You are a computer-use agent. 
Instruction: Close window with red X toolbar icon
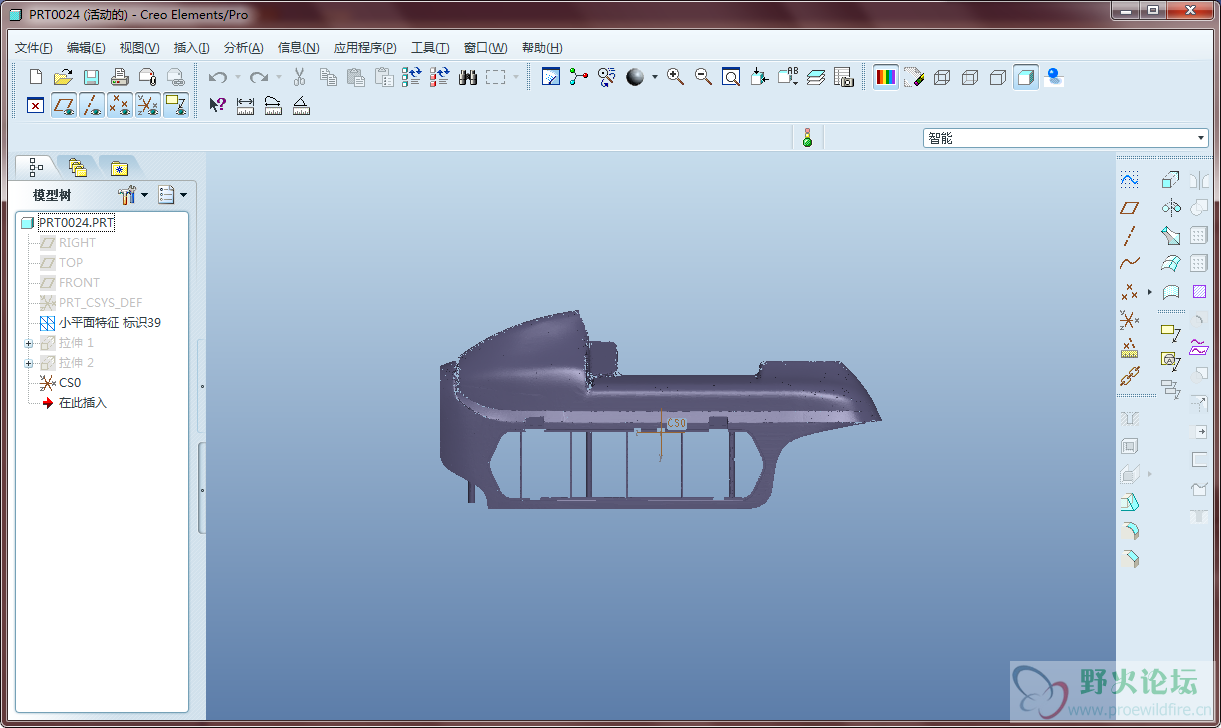pyautogui.click(x=36, y=105)
